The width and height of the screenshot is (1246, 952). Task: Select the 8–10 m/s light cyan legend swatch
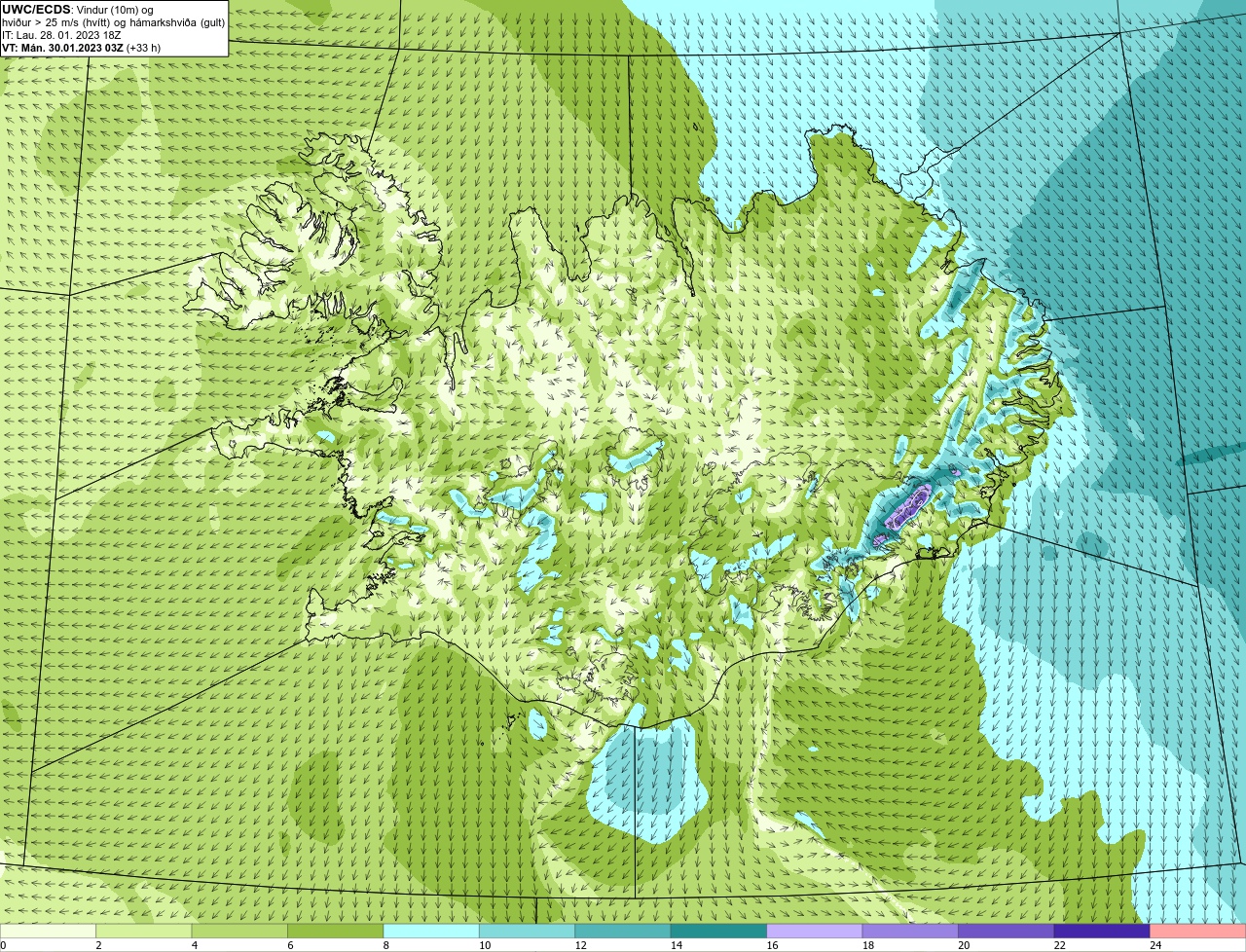point(431,931)
